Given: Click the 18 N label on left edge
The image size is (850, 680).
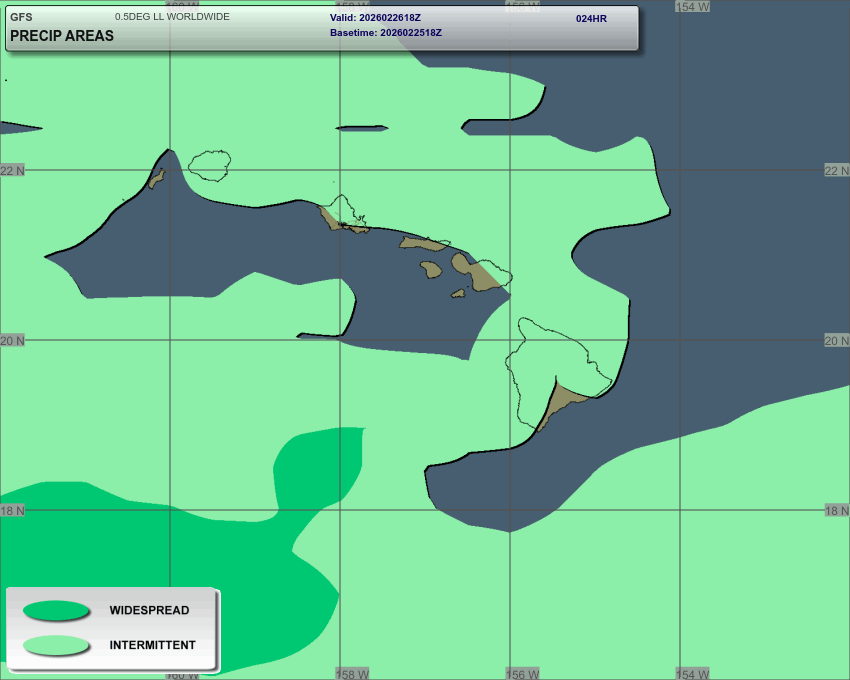Looking at the screenshot, I should pyautogui.click(x=13, y=511).
